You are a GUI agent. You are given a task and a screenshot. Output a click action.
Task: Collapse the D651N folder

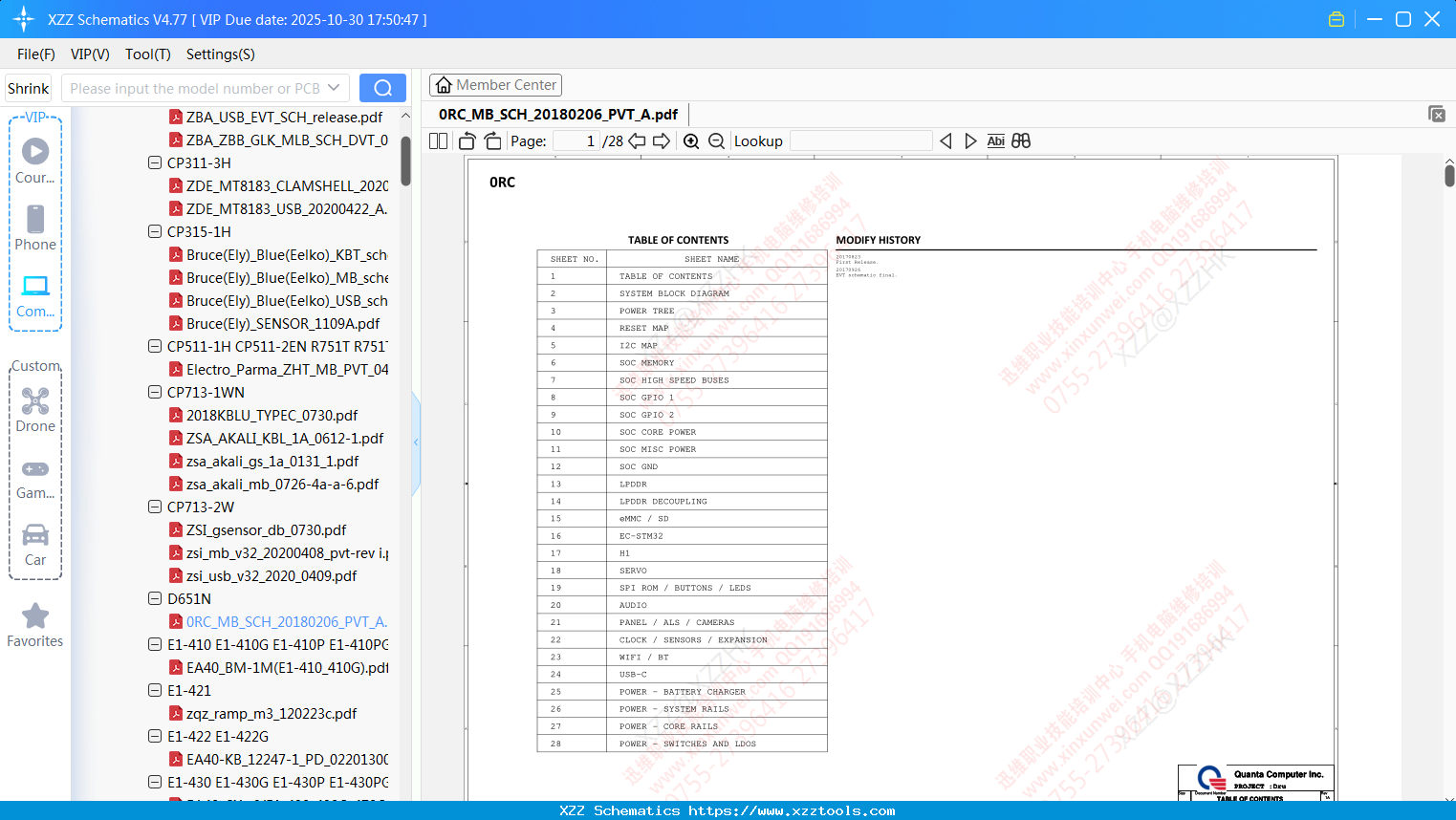tap(155, 598)
